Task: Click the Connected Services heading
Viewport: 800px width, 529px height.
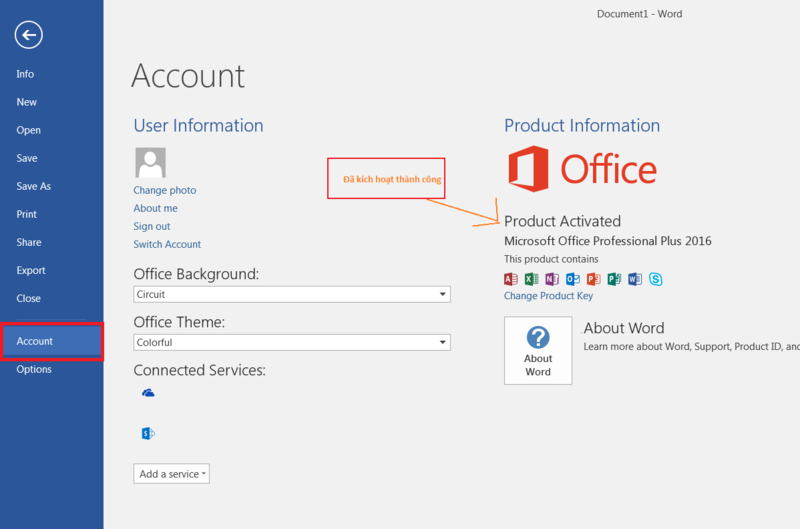Action: point(199,370)
